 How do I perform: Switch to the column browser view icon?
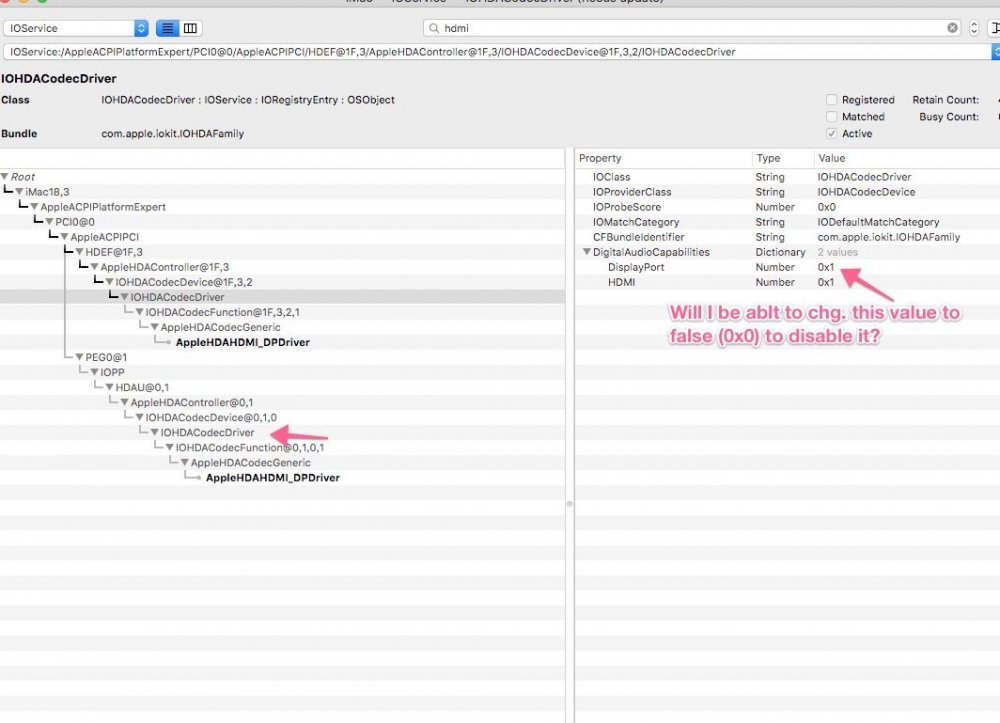pyautogui.click(x=190, y=28)
